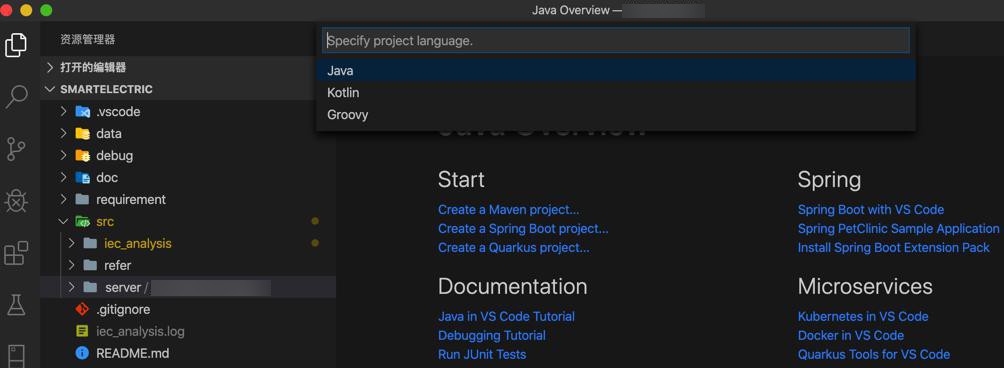Screen dimensions: 1004x368
Task: Open Spring Boot with VS Code link
Action: [870, 209]
